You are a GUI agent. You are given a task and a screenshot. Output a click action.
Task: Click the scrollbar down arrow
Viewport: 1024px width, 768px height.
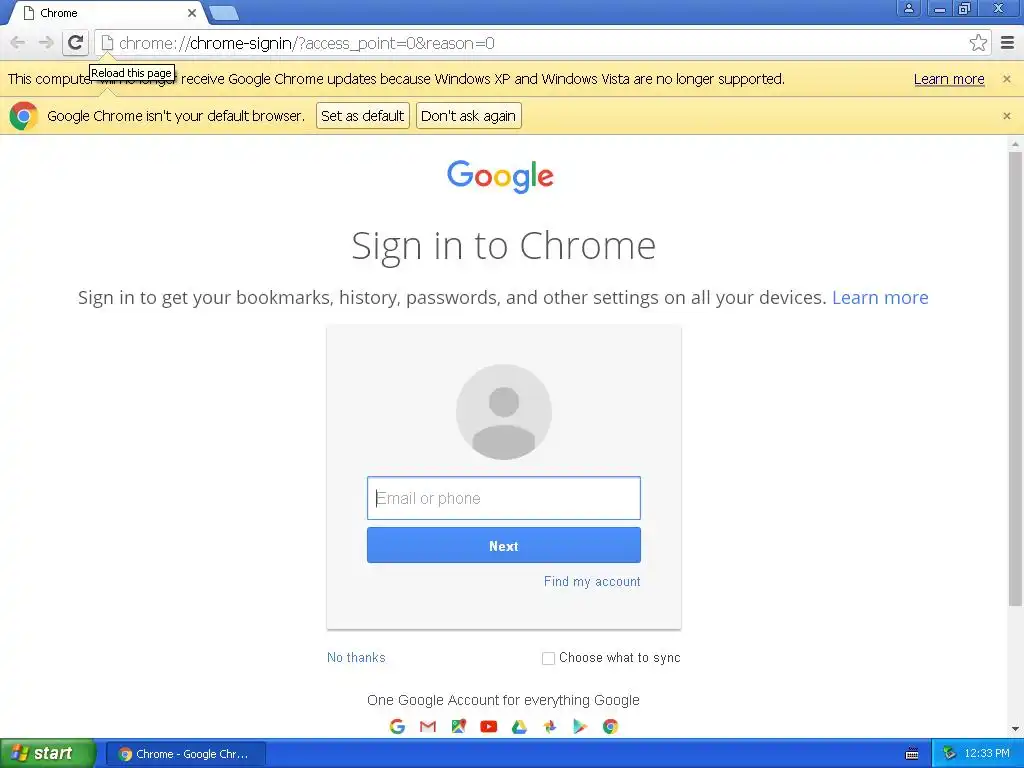pos(1015,729)
